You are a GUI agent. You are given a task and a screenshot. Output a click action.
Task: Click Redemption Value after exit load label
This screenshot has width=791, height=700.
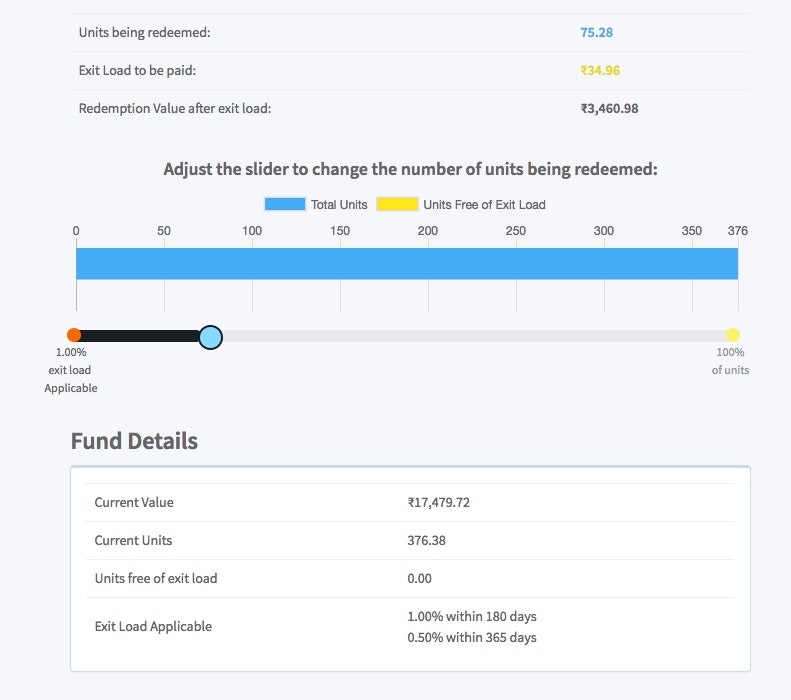[175, 108]
